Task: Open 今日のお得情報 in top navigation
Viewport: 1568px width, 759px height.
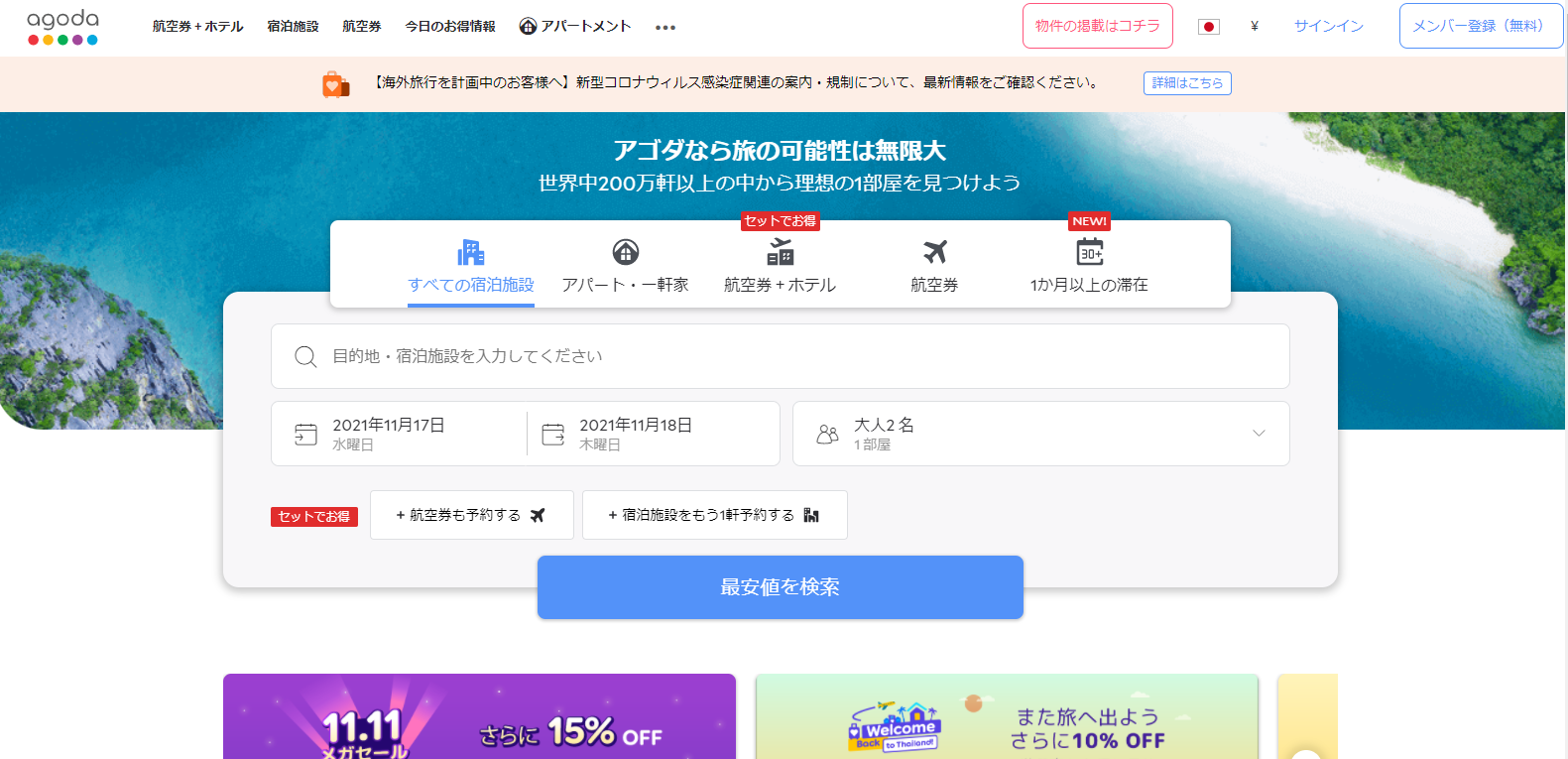Action: [x=450, y=27]
